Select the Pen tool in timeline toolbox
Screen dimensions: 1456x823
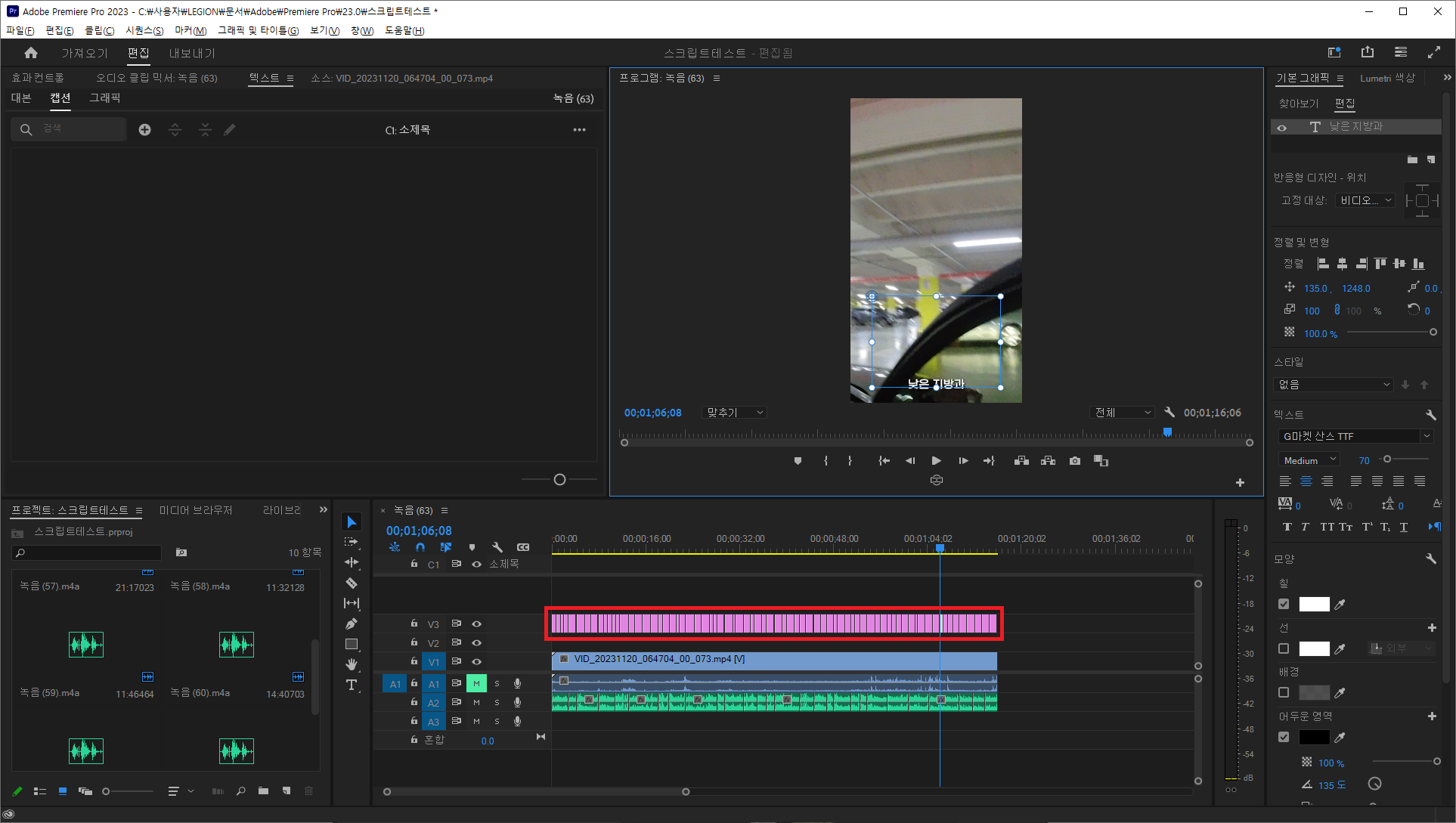352,623
